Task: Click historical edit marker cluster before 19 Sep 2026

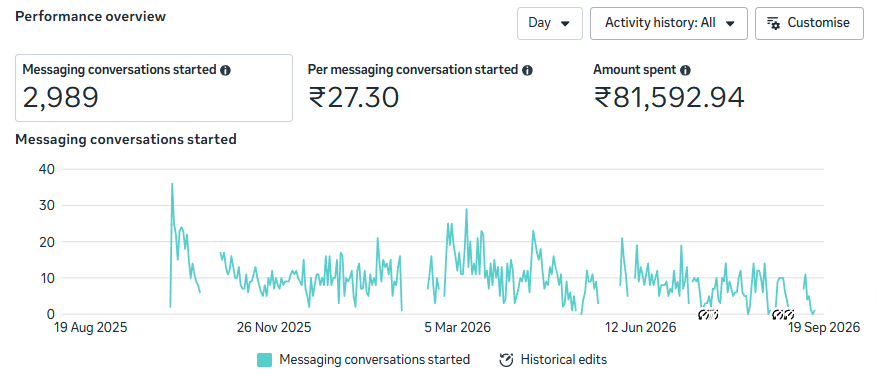Action: pos(783,315)
